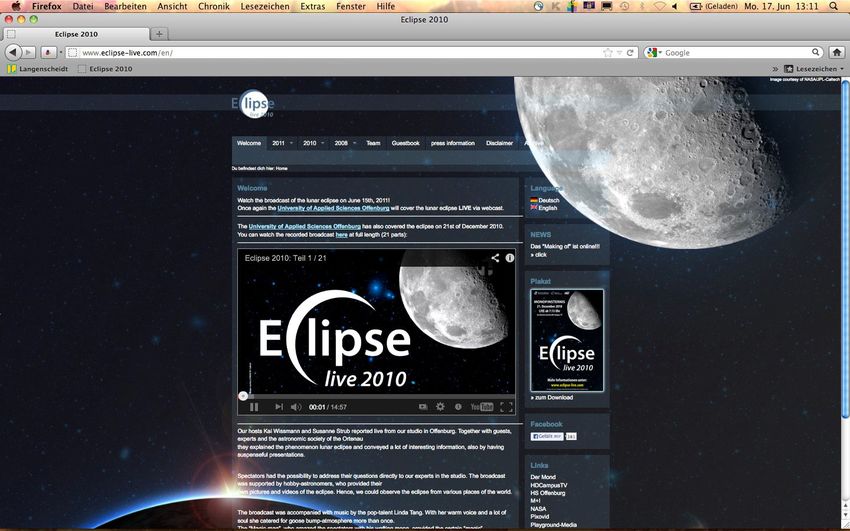Viewport: 850px width, 531px height.
Task: Click the 'here' recorded broadcast link
Action: coord(342,235)
